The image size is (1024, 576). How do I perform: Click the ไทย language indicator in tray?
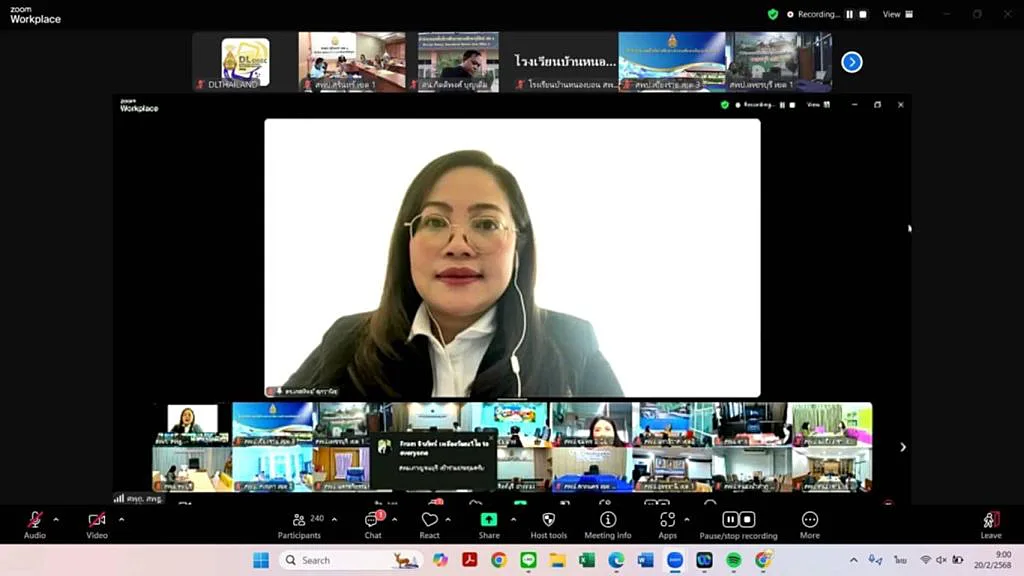tap(901, 560)
